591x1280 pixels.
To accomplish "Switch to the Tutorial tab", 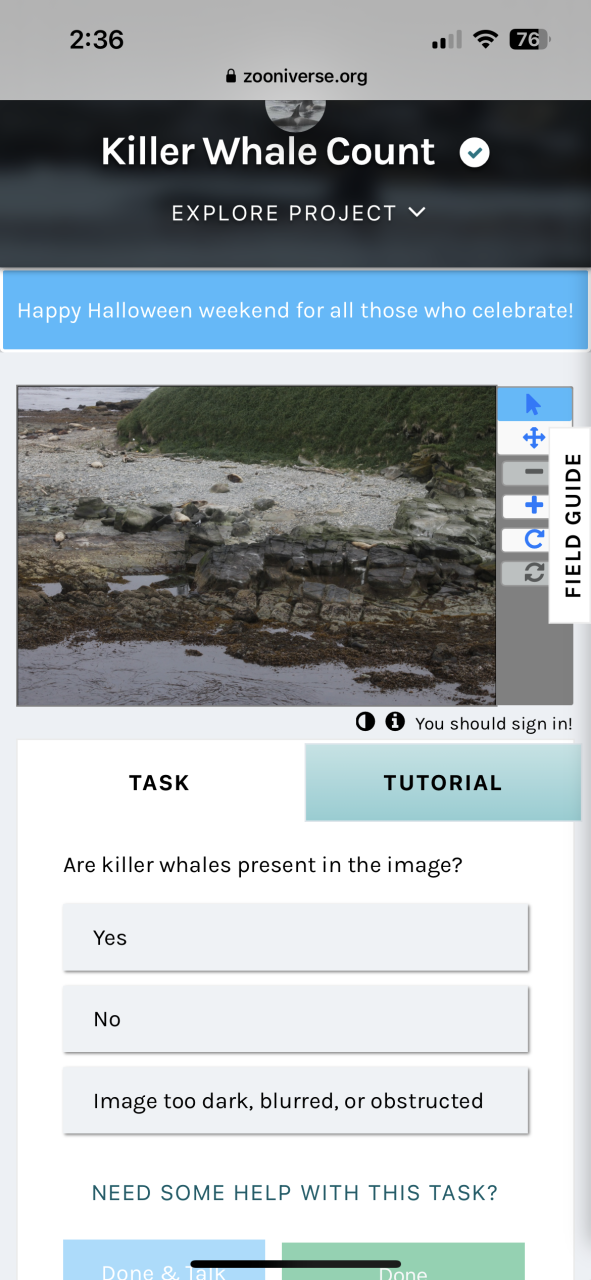I will point(443,782).
